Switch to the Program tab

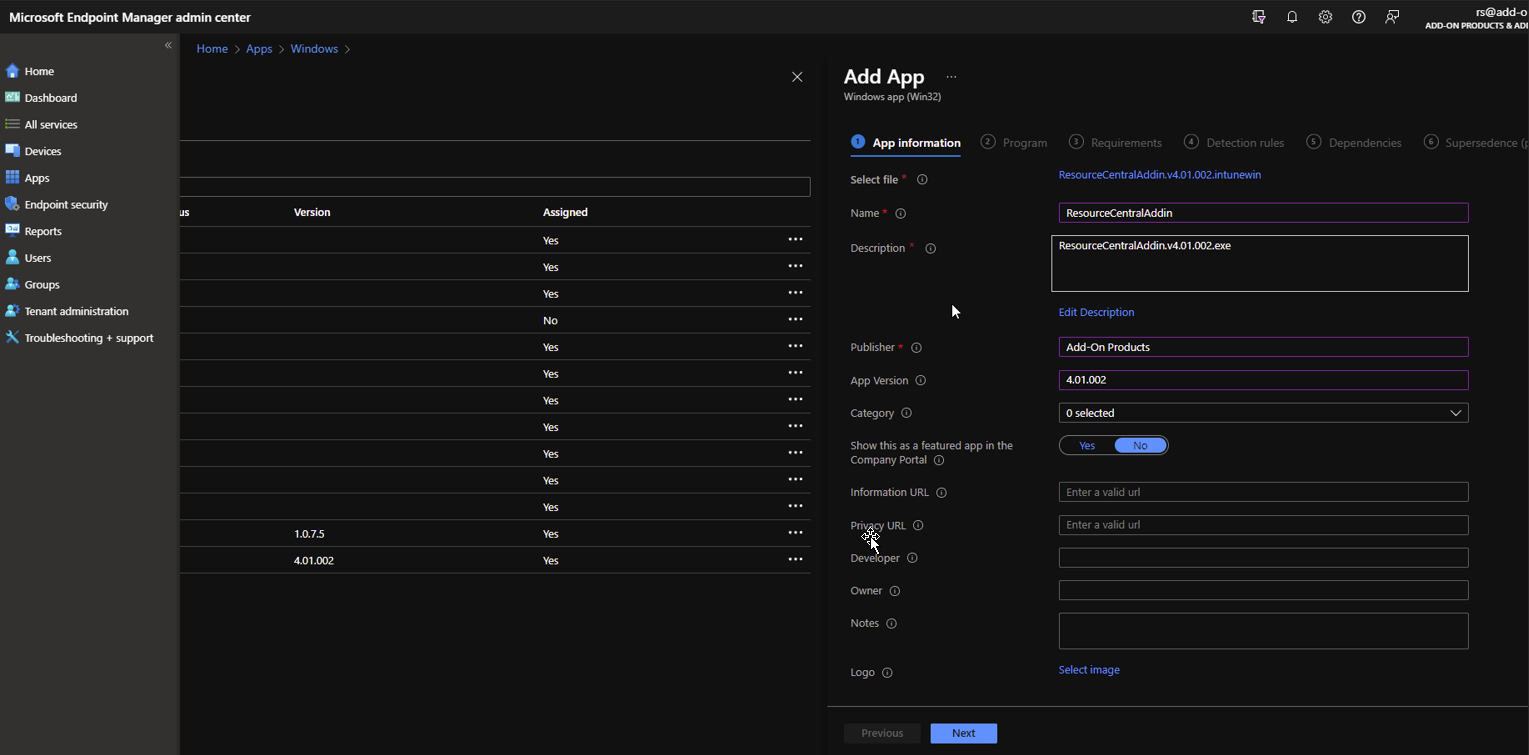click(x=1014, y=143)
